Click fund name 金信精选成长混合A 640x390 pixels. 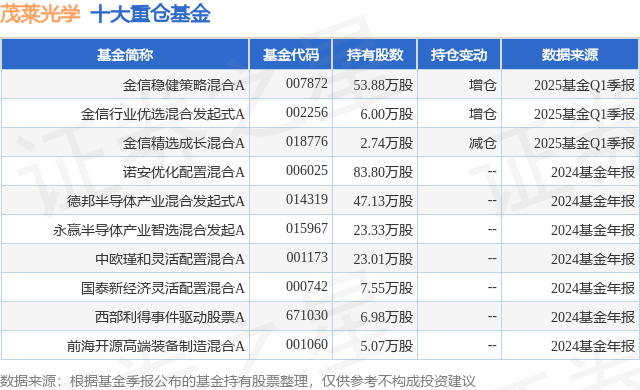tap(184, 143)
